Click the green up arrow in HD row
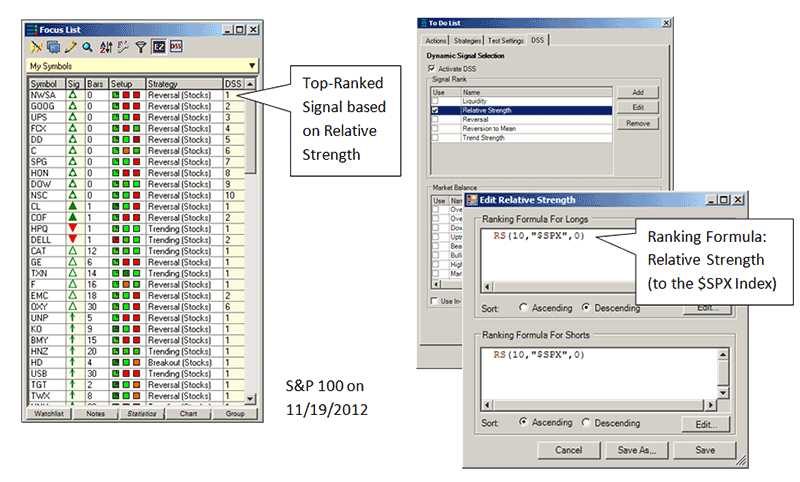 click(x=73, y=362)
